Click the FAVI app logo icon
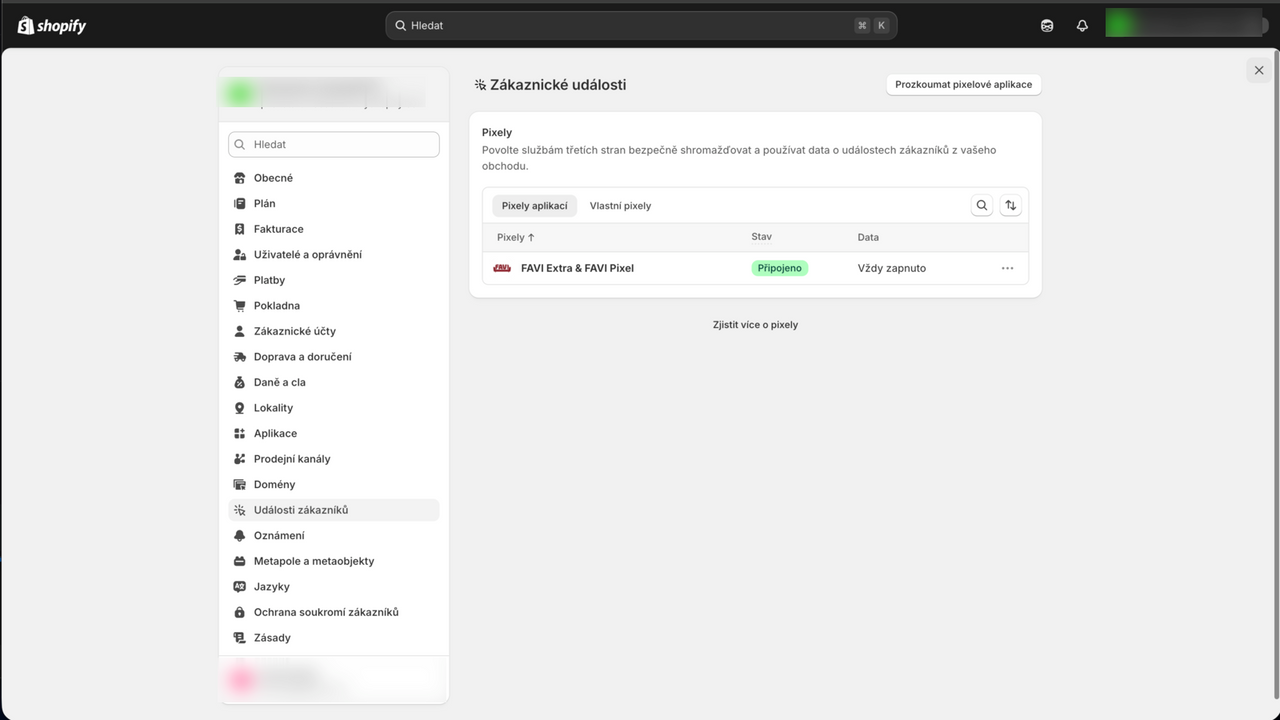 [502, 268]
